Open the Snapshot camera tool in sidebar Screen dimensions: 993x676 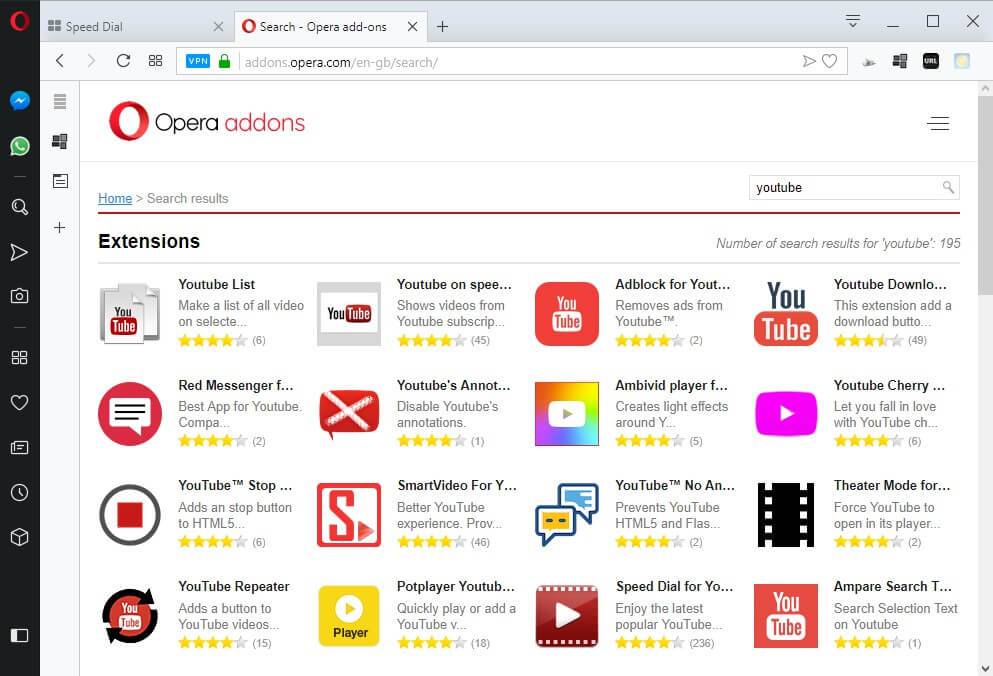click(x=20, y=296)
